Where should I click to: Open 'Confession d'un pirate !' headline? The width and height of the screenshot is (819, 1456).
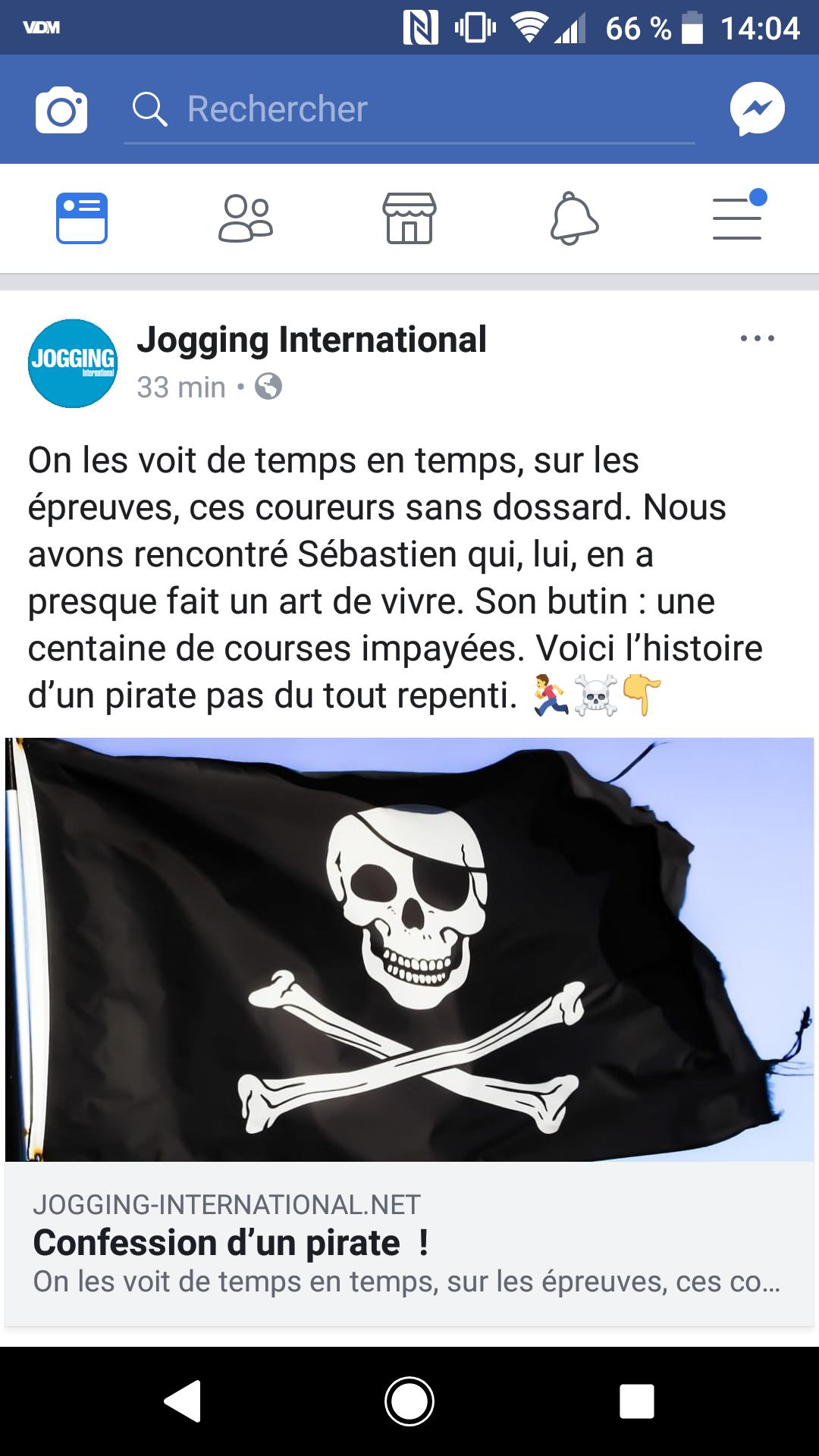tap(231, 1243)
